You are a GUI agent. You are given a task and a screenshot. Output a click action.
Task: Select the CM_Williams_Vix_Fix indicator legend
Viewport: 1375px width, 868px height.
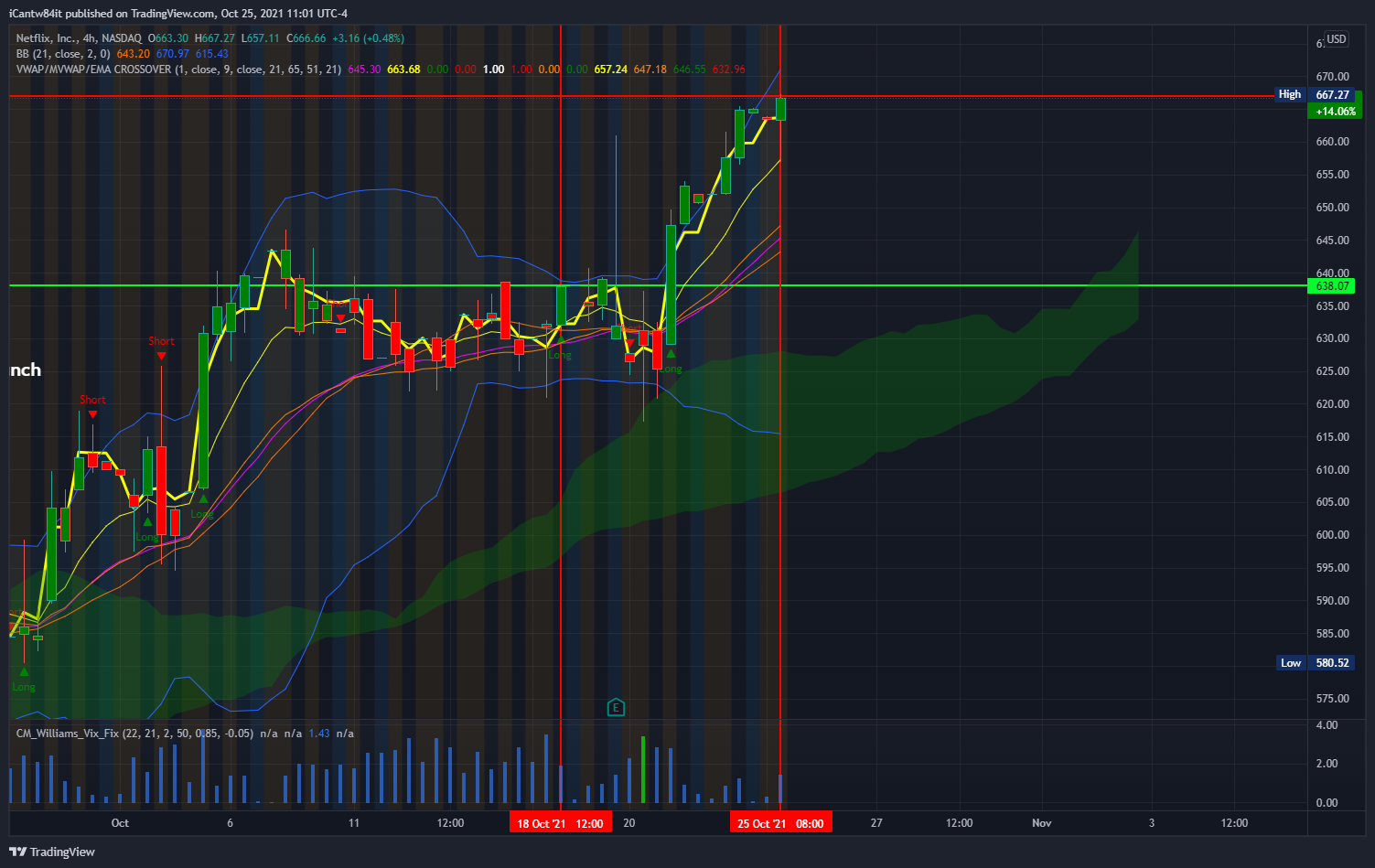pyautogui.click(x=134, y=734)
